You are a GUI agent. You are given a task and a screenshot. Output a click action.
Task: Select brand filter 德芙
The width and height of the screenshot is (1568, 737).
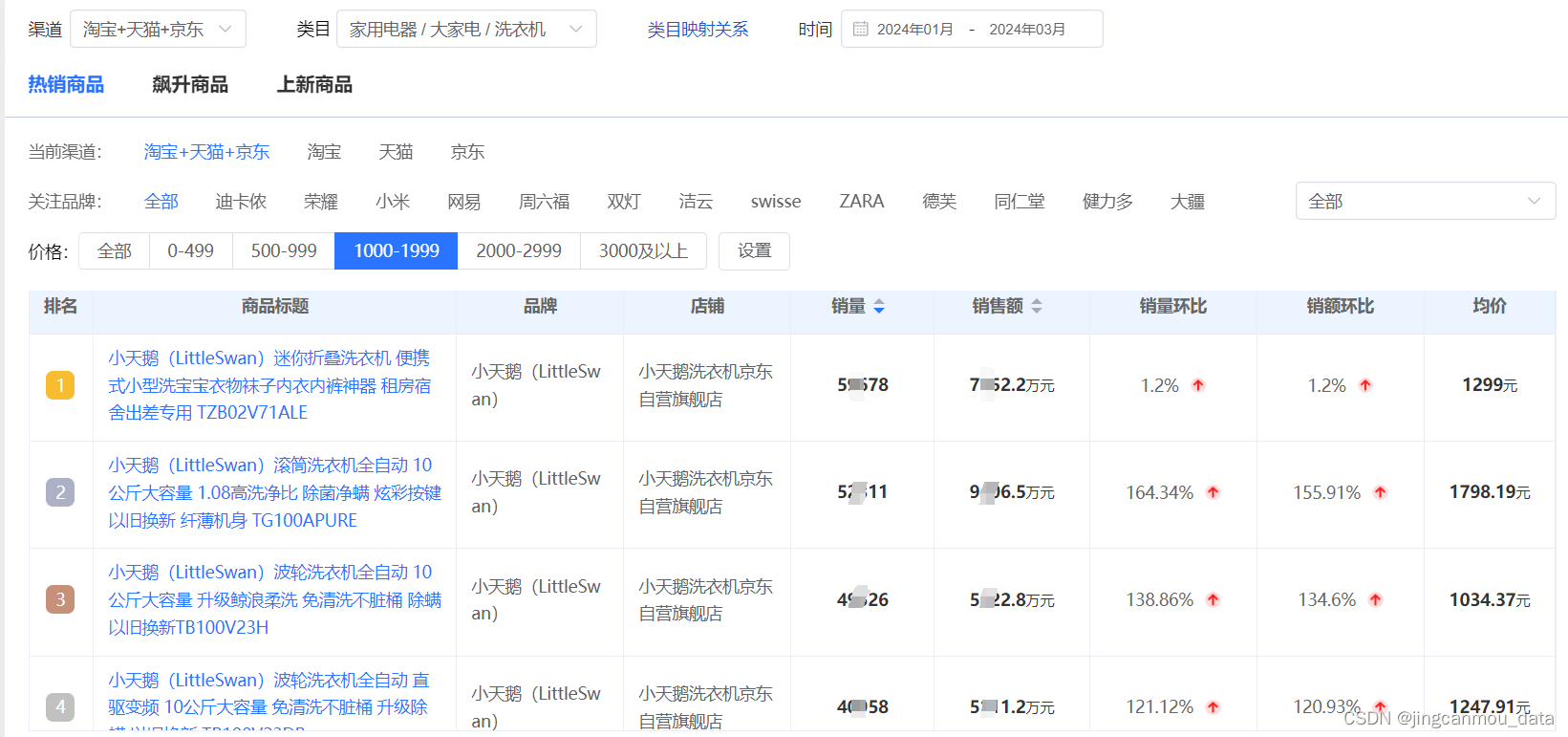pos(939,202)
